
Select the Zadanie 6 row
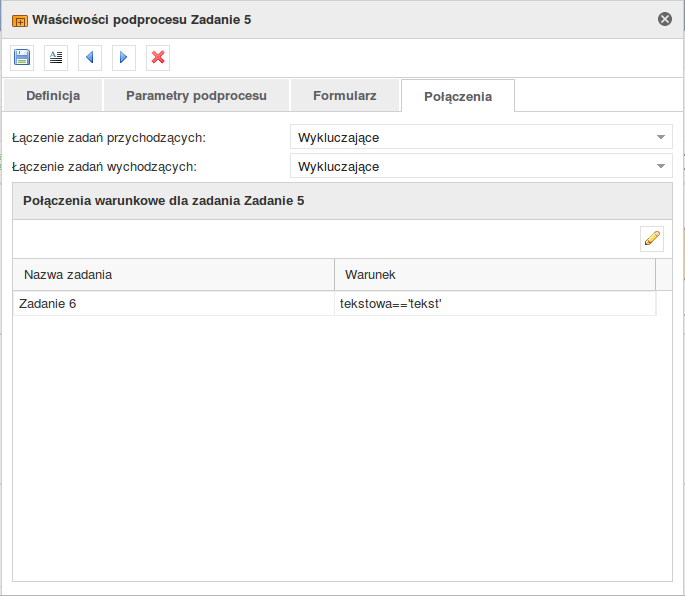(335, 304)
